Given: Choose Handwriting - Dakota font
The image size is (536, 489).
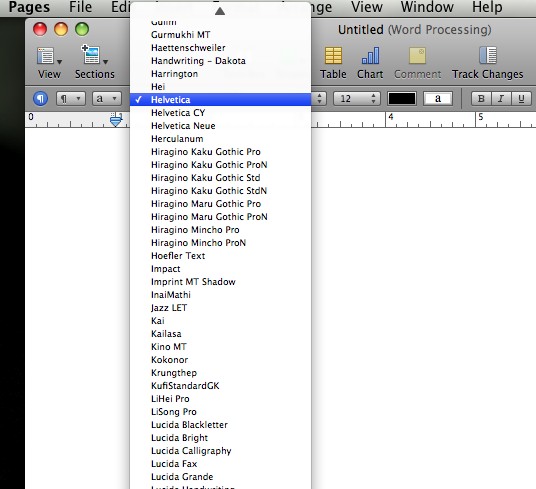Looking at the screenshot, I should (x=220, y=61).
